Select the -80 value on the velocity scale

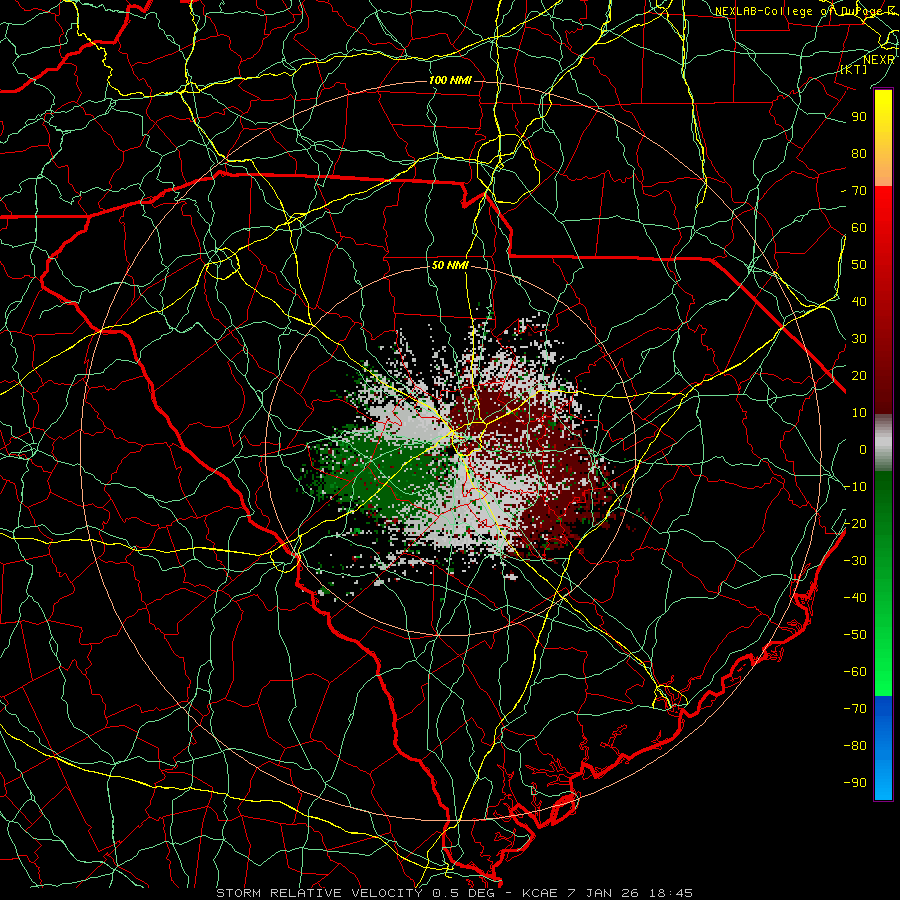pyautogui.click(x=855, y=746)
